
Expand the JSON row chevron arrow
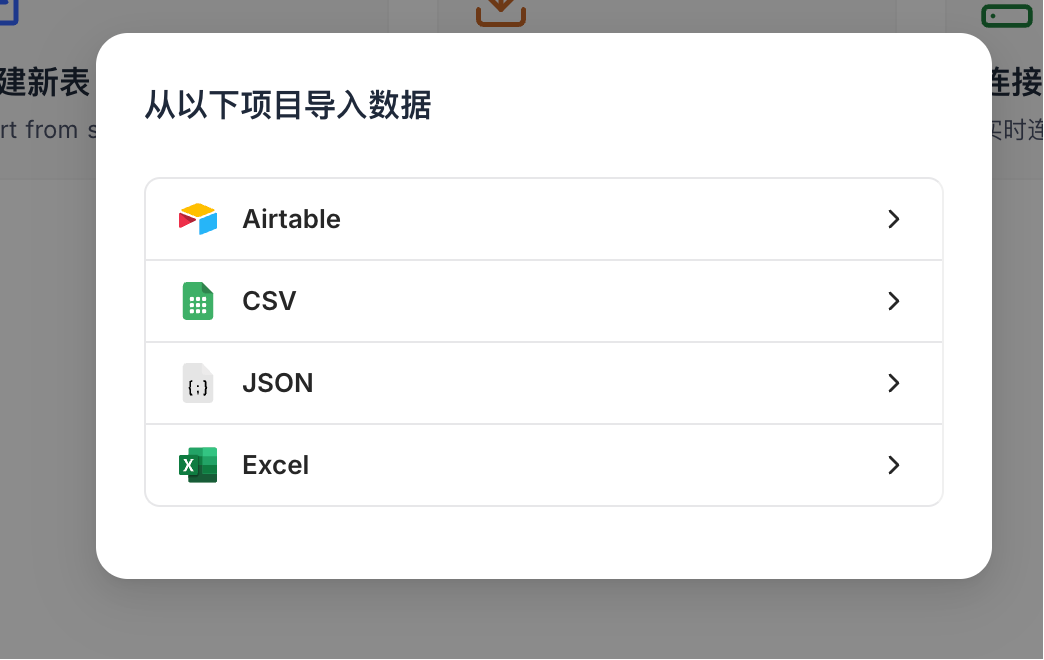894,383
